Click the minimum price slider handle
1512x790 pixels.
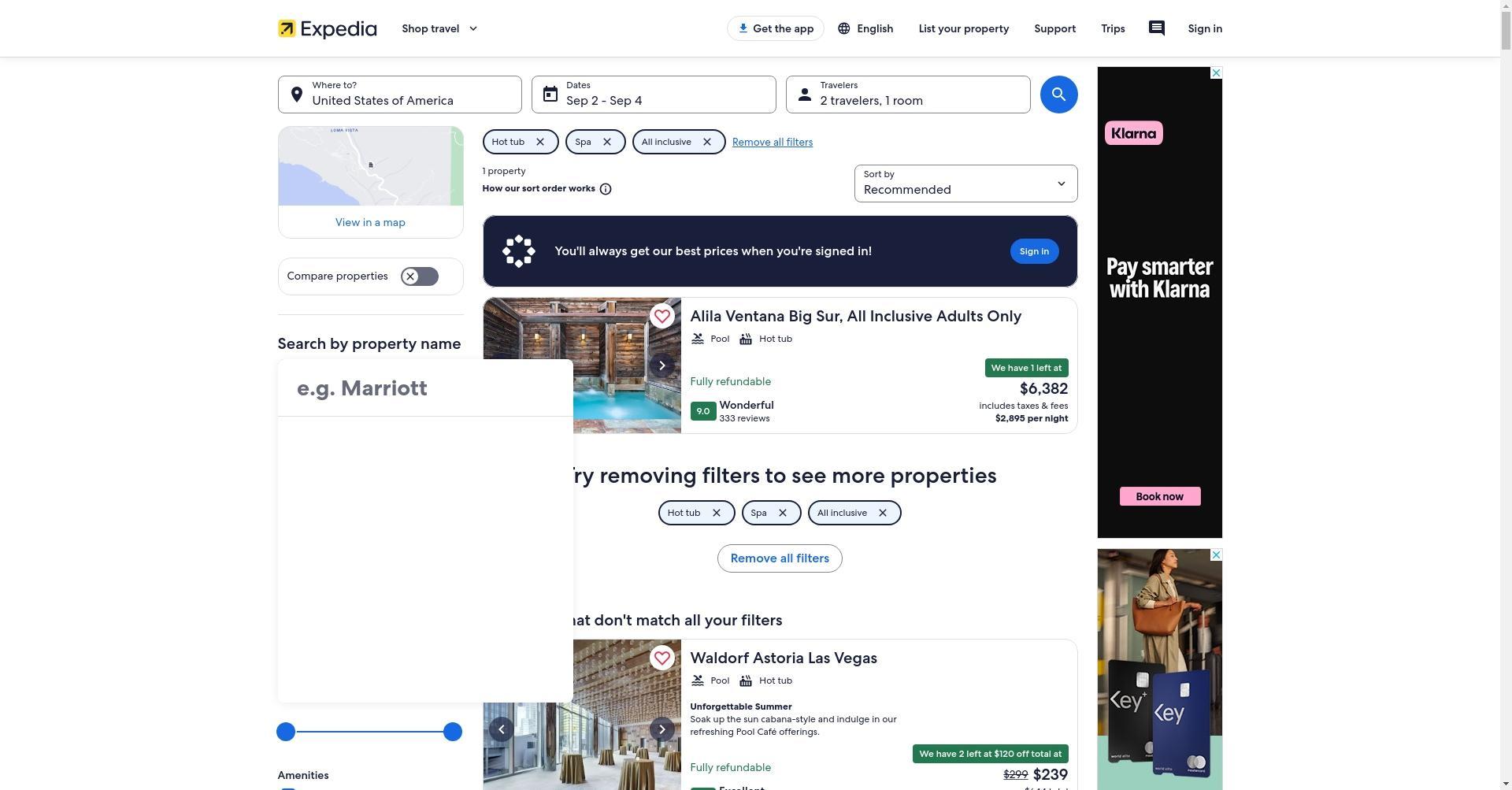[286, 732]
